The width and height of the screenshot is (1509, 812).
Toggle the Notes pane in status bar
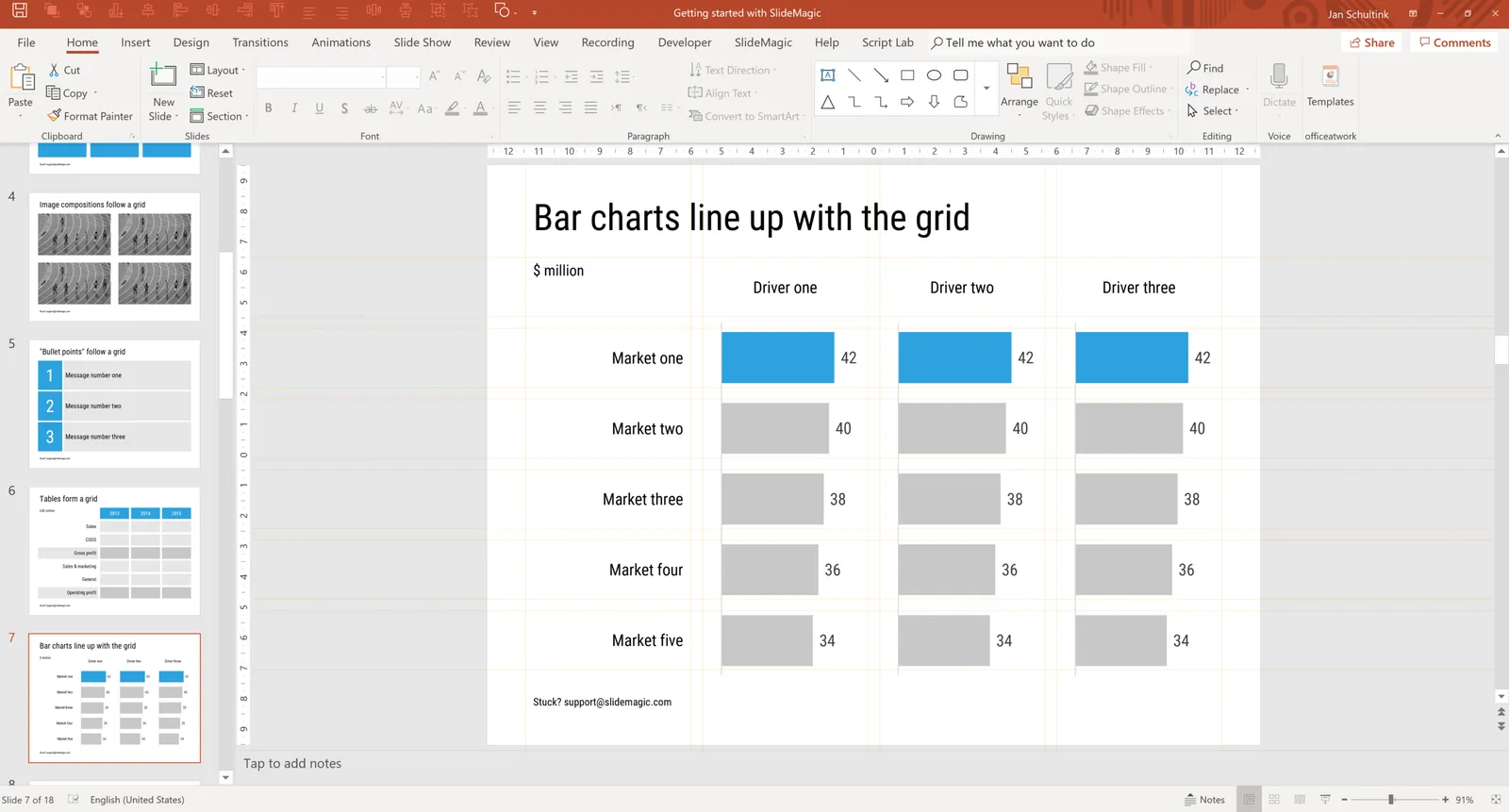[1204, 800]
